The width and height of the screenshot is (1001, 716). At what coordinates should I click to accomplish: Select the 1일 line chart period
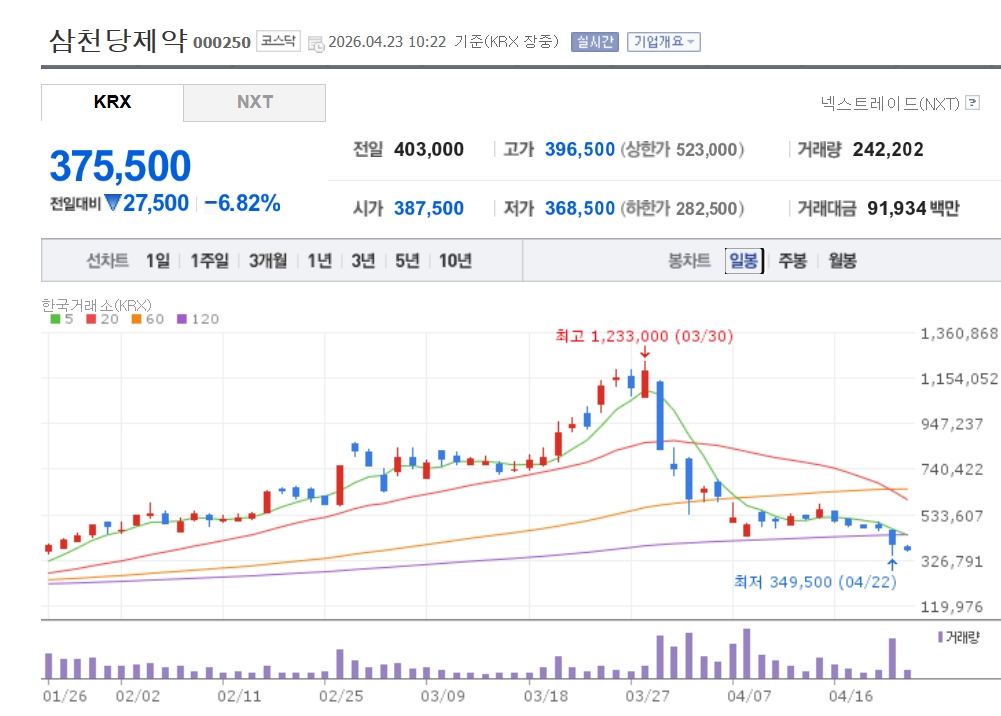158,260
